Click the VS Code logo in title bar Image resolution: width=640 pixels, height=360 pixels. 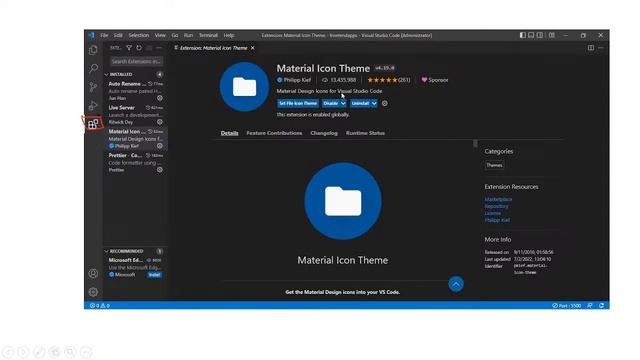[91, 35]
